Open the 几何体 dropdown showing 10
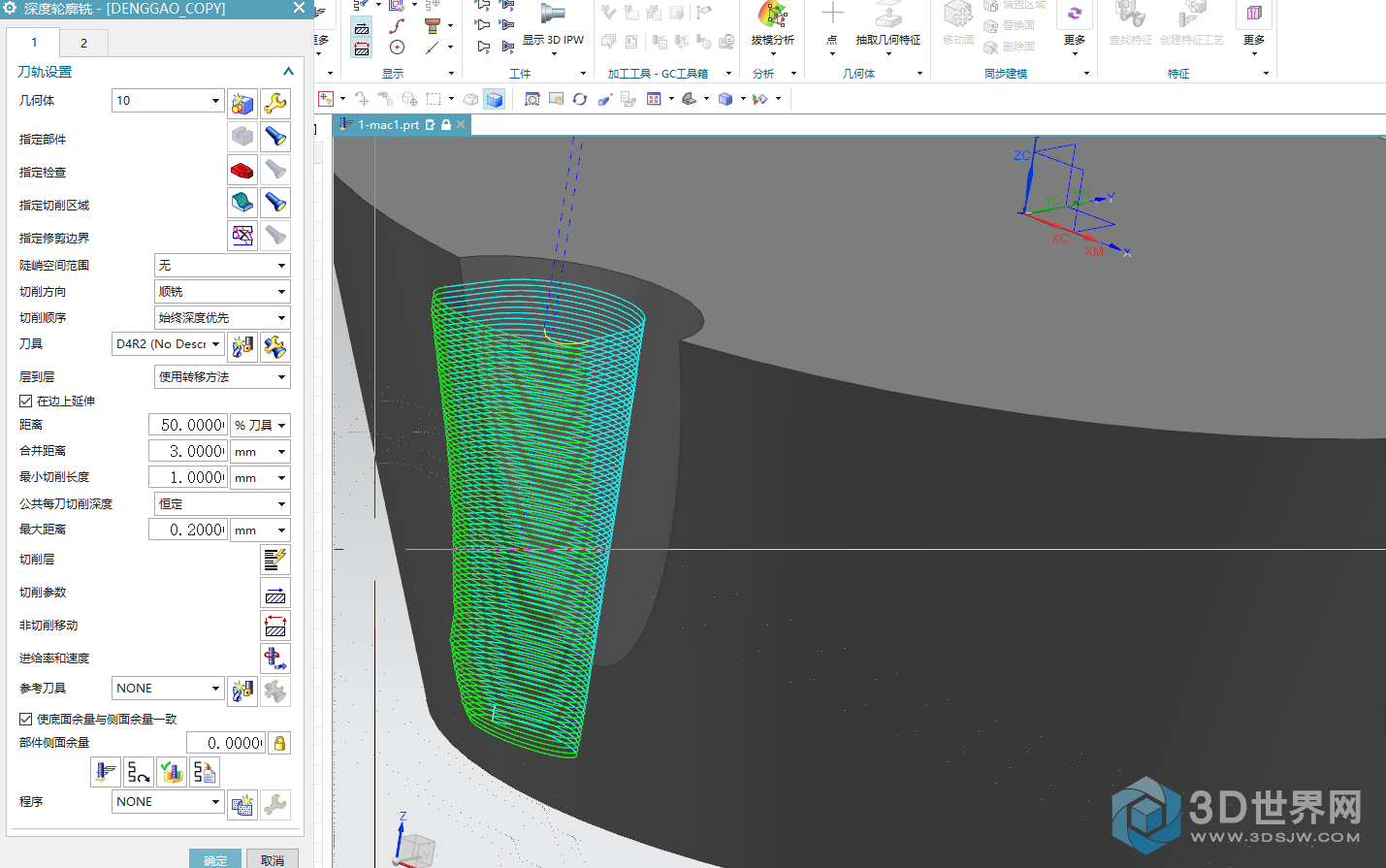The width and height of the screenshot is (1386, 868). pos(168,100)
